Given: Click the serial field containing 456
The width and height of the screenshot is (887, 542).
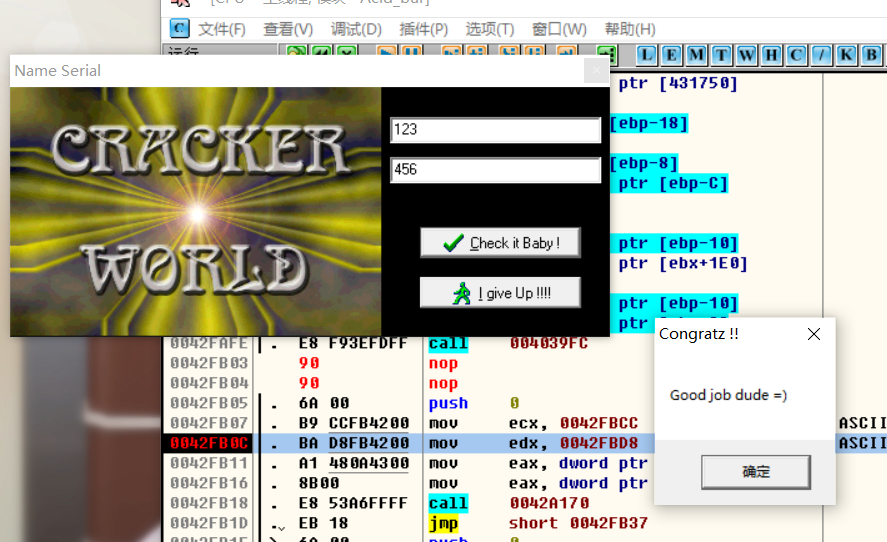Looking at the screenshot, I should click(x=495, y=170).
